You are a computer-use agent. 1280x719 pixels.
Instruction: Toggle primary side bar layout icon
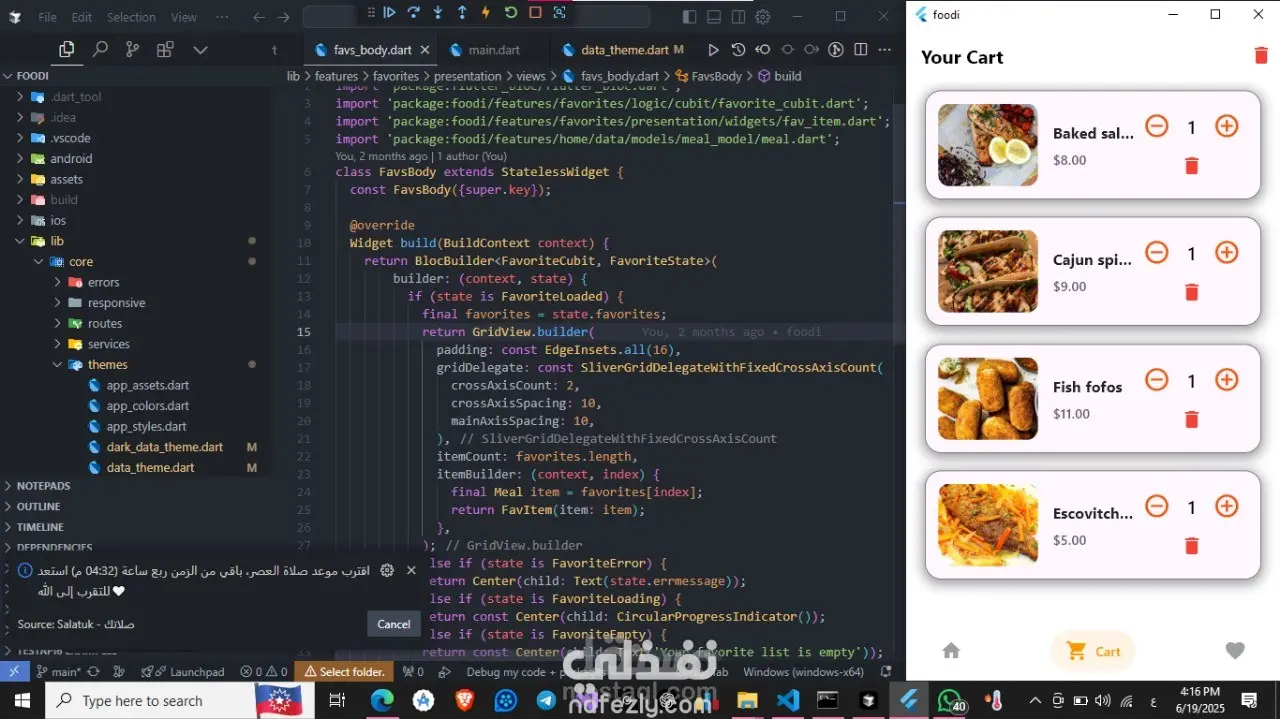tap(690, 16)
